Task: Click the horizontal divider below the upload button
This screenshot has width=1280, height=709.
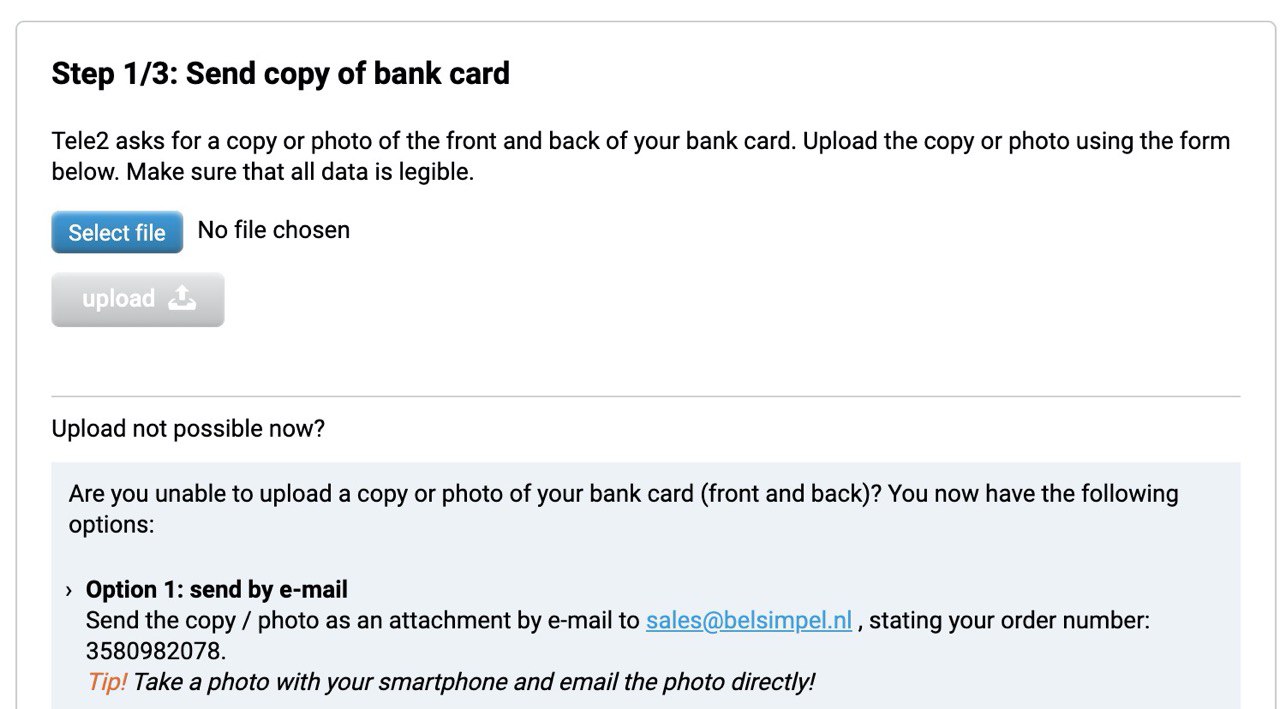Action: (646, 397)
